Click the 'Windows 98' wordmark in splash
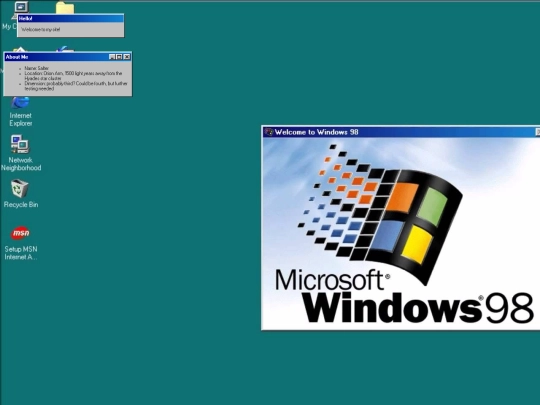 (x=418, y=308)
